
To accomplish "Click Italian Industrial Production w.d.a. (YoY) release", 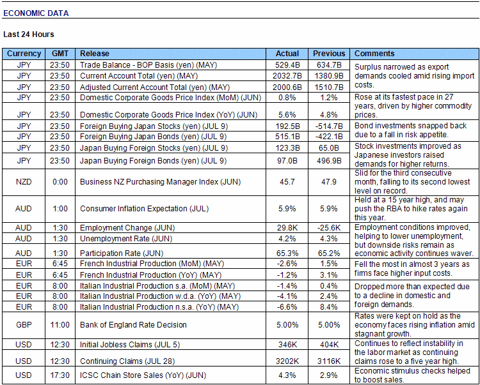I will [160, 296].
